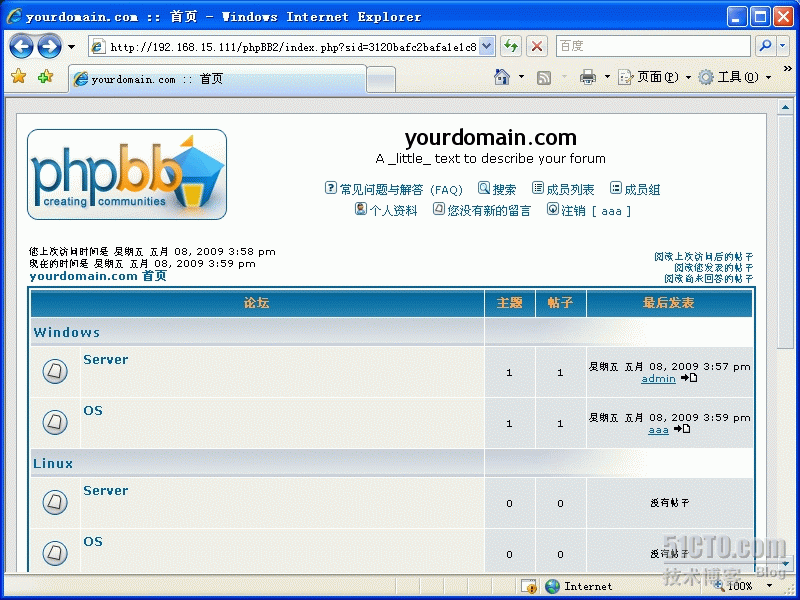Click the scrollbar up arrow
The width and height of the screenshot is (800, 600).
(785, 108)
